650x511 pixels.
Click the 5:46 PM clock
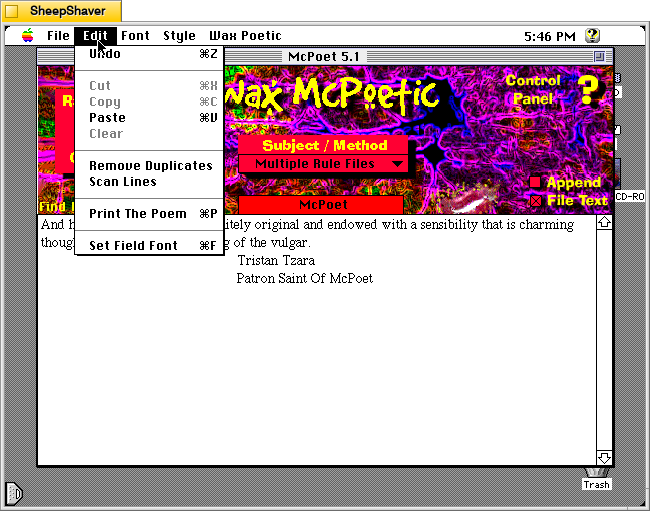(x=550, y=36)
